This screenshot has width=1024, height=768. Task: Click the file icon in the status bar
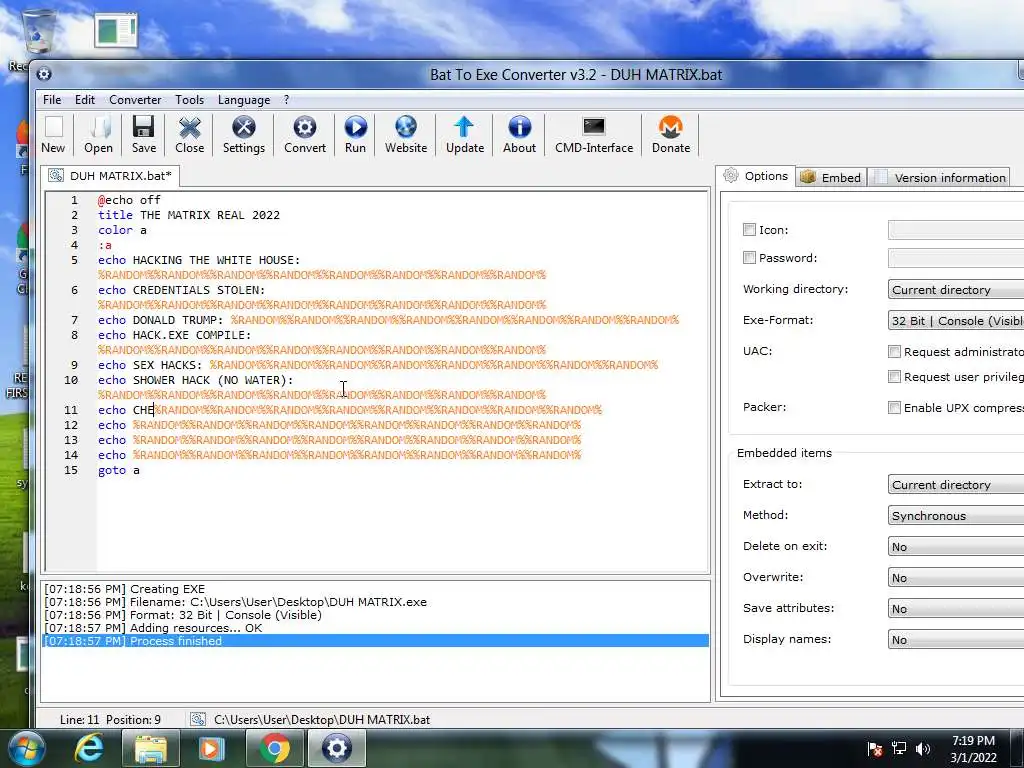click(x=197, y=719)
